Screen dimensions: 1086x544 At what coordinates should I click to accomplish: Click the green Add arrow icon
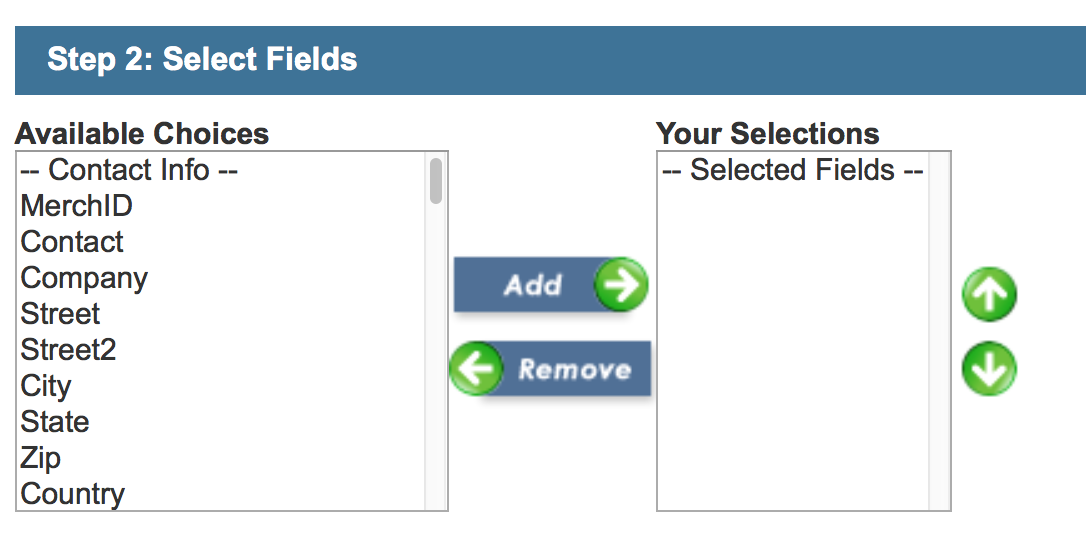pos(620,286)
